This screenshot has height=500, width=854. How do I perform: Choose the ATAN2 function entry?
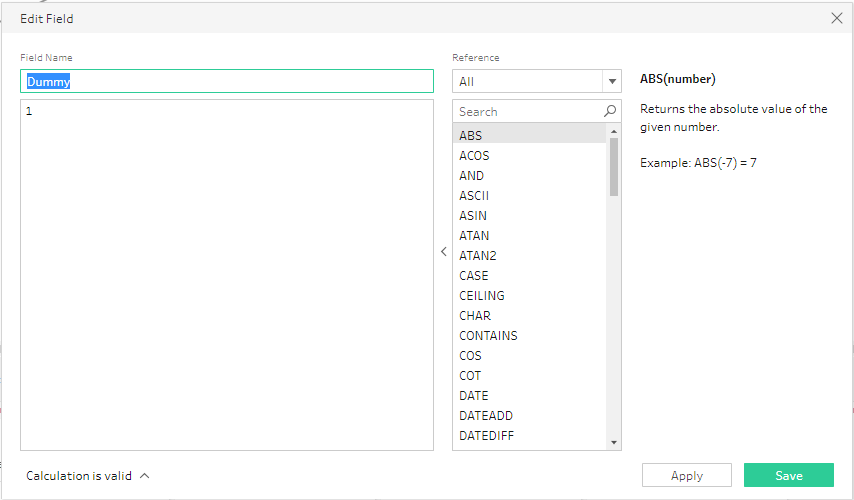click(477, 256)
